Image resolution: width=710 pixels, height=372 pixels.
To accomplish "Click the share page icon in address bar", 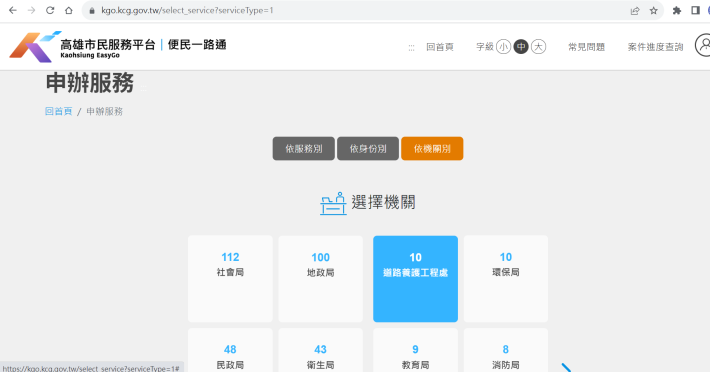I will 635,10.
